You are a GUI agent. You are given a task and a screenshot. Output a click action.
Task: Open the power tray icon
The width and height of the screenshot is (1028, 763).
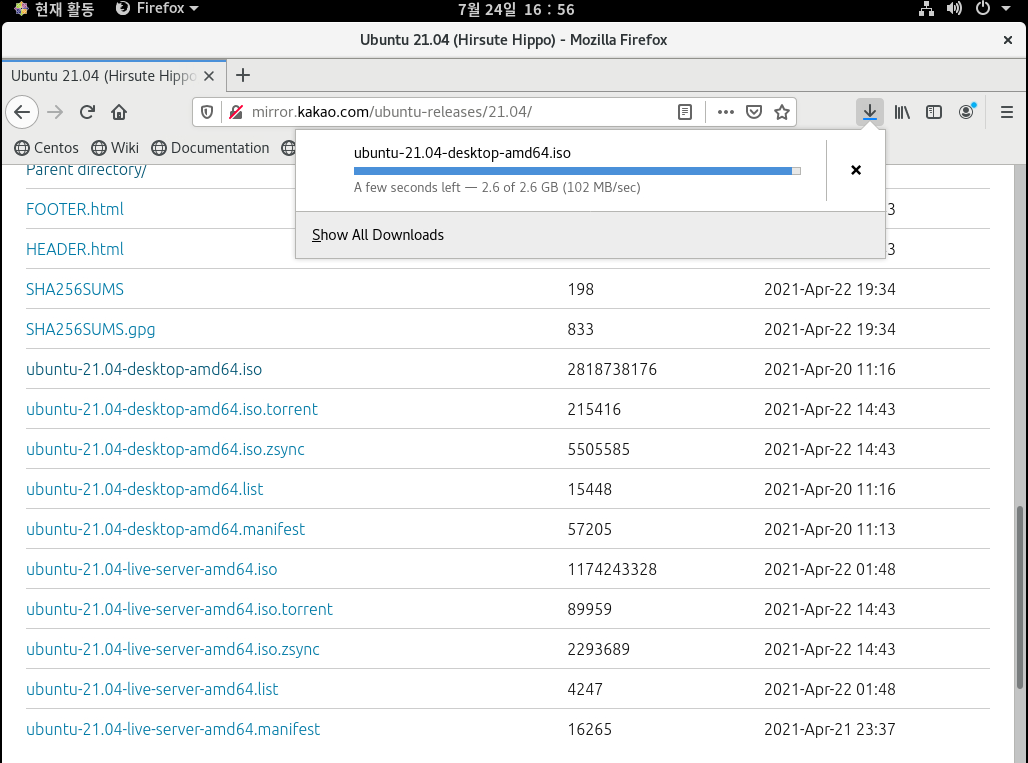(982, 9)
